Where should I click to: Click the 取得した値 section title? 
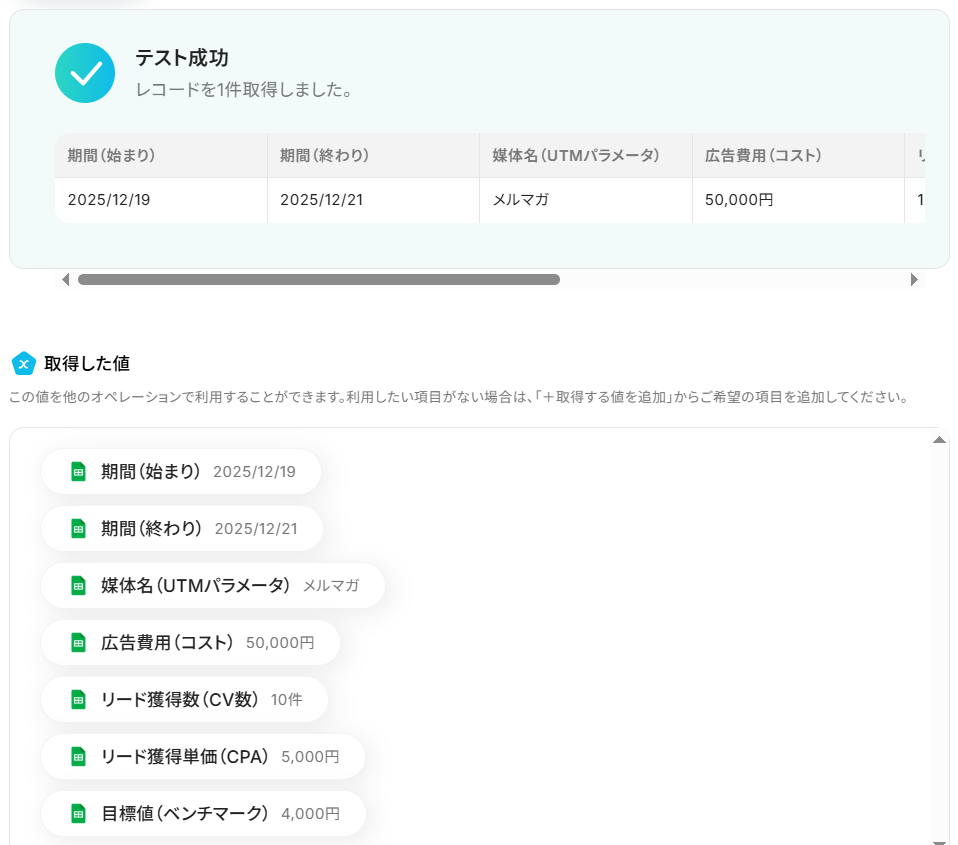[x=87, y=364]
